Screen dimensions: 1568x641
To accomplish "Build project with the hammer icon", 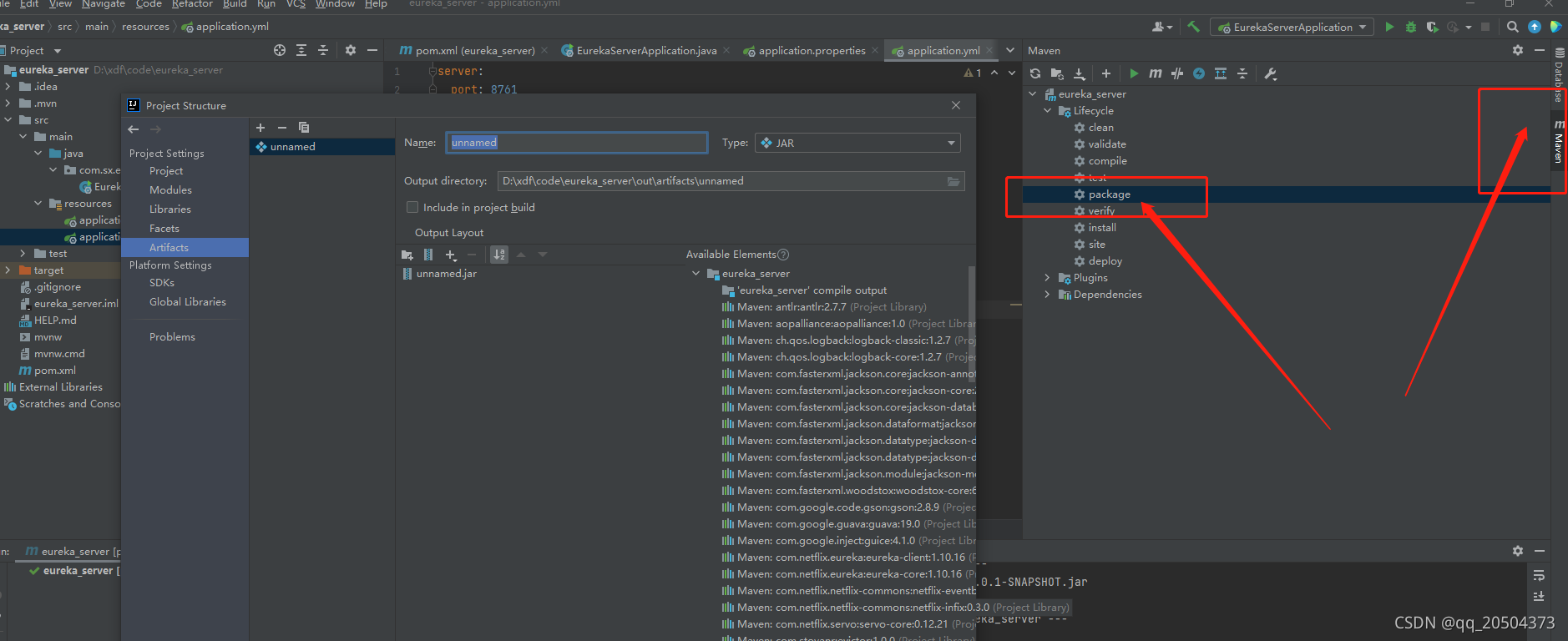I will (x=1194, y=27).
